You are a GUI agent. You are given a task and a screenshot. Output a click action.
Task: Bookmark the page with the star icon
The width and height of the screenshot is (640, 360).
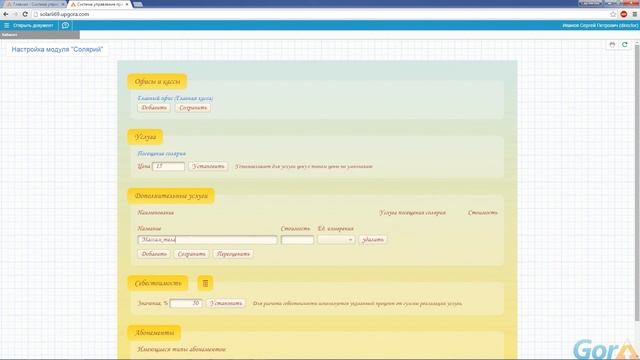pyautogui.click(x=613, y=14)
